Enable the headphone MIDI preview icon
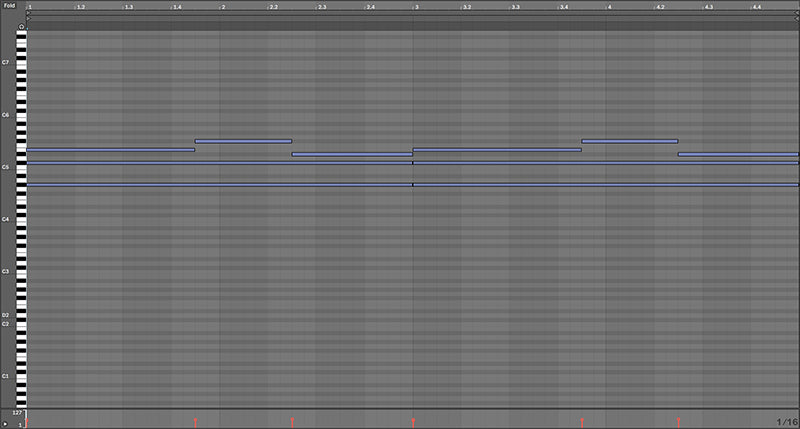800x429 pixels. point(21,27)
